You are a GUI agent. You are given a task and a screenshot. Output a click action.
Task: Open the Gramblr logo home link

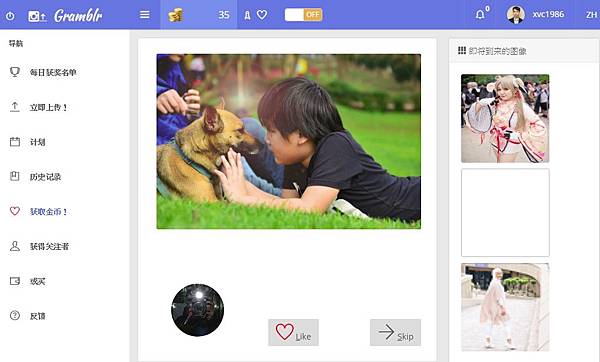pyautogui.click(x=78, y=16)
